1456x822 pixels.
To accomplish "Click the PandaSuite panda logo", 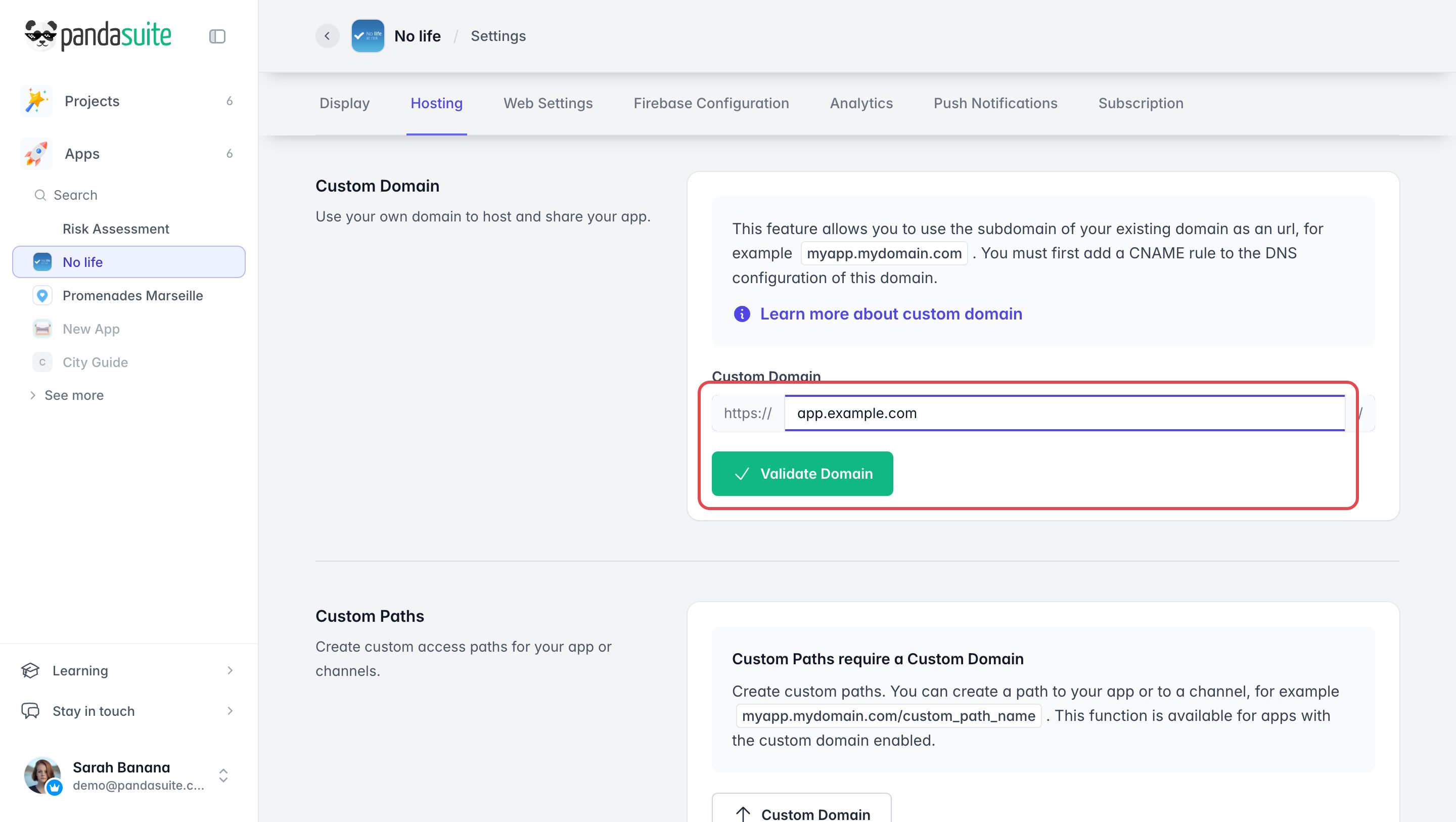I will click(98, 35).
